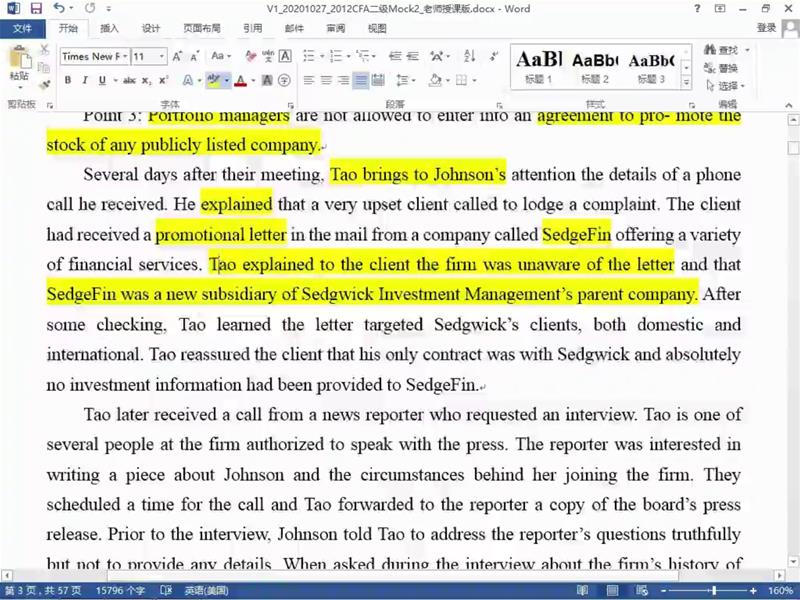800x600 pixels.
Task: Apply strikethrough formatting
Action: pos(129,80)
